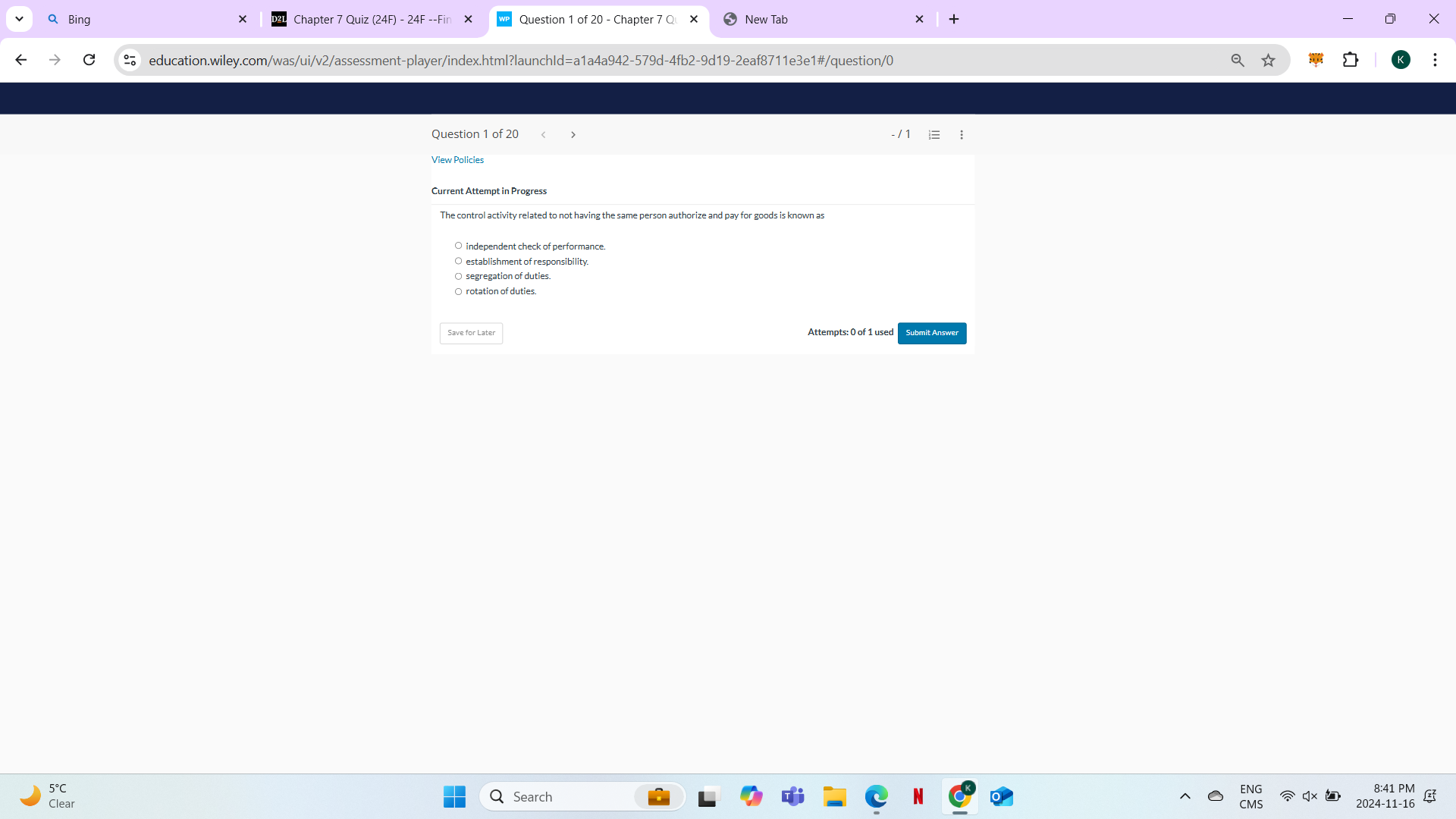The width and height of the screenshot is (1456, 819).
Task: Bookmark the page with the star icon
Action: (1268, 60)
